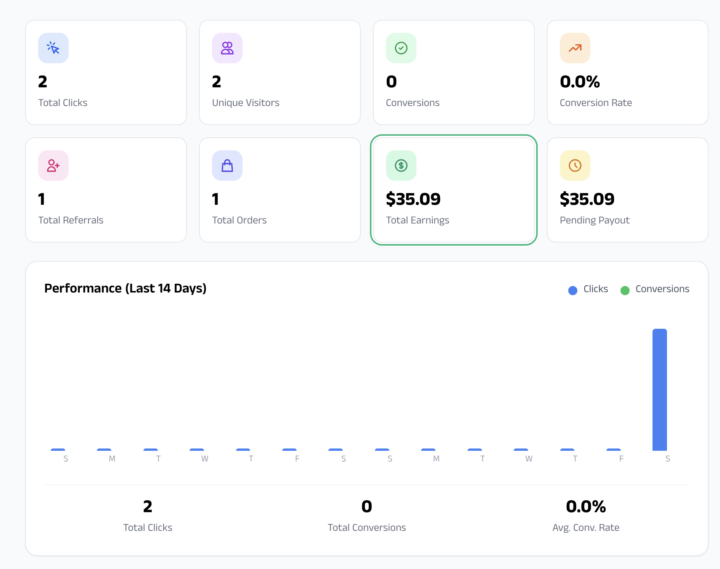Click the Total Orders shopping bag icon

click(227, 165)
